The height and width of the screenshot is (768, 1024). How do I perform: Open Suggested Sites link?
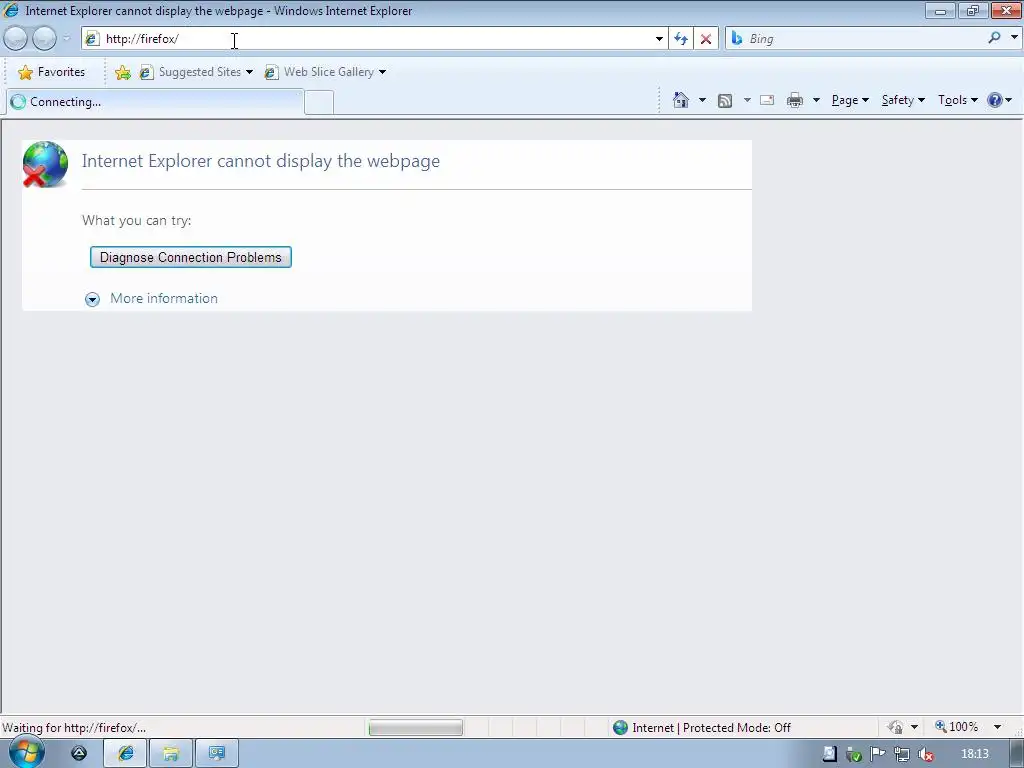click(x=196, y=72)
